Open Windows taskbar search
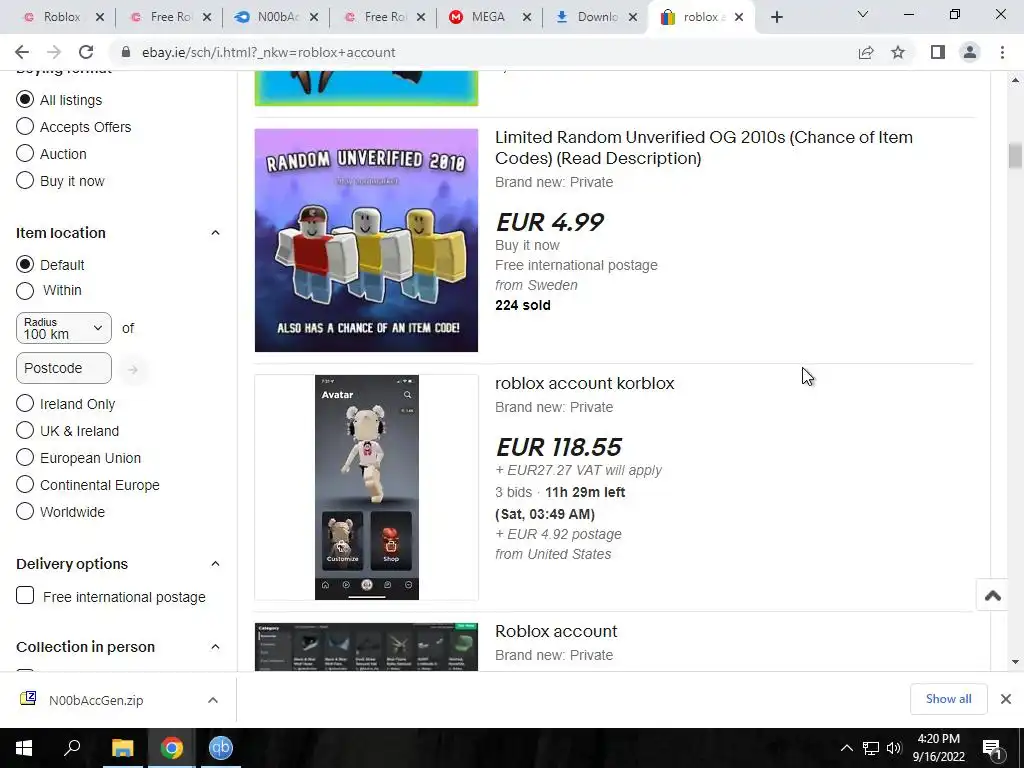Screen dimensions: 1024x768 [72, 748]
